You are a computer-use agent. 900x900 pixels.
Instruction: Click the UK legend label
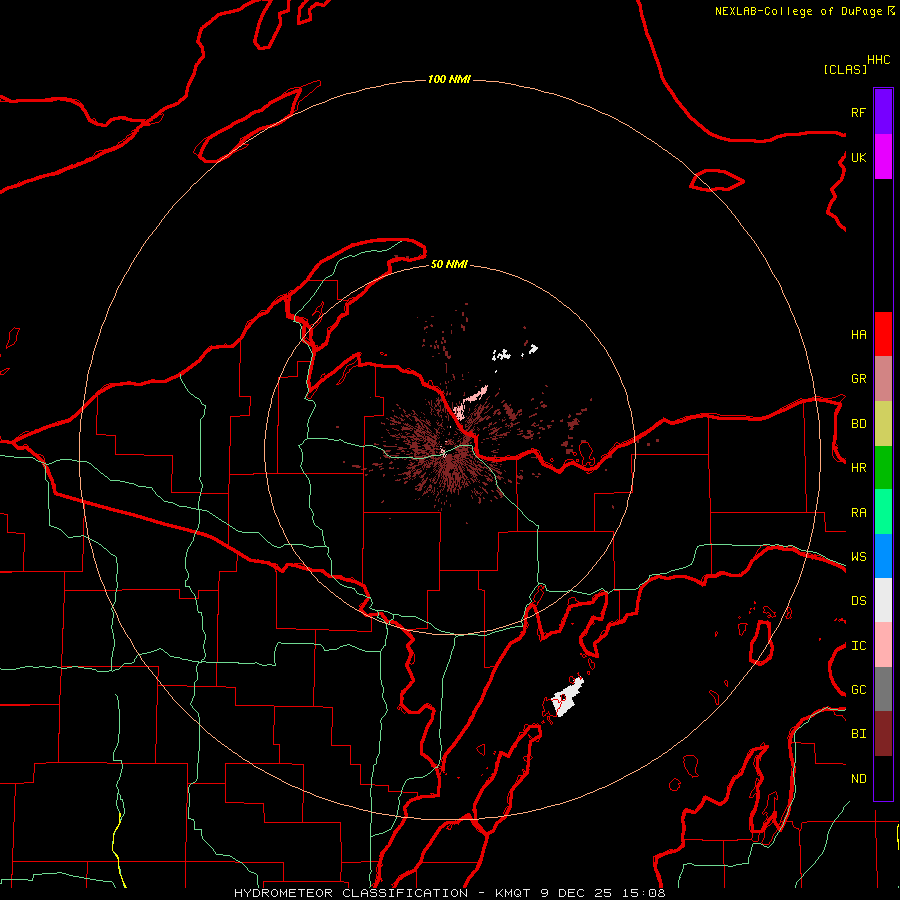point(858,158)
